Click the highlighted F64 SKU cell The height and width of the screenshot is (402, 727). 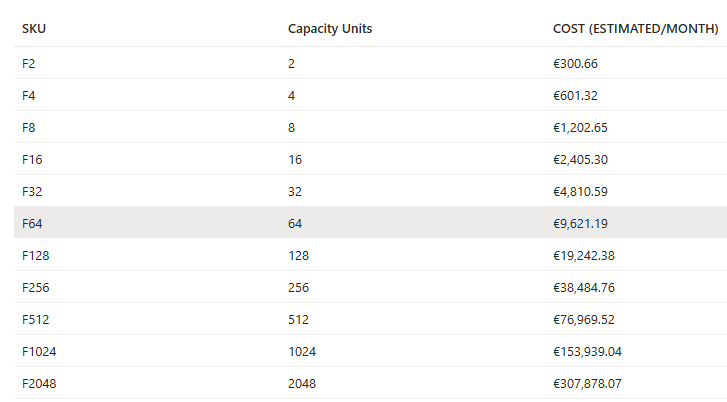click(31, 223)
